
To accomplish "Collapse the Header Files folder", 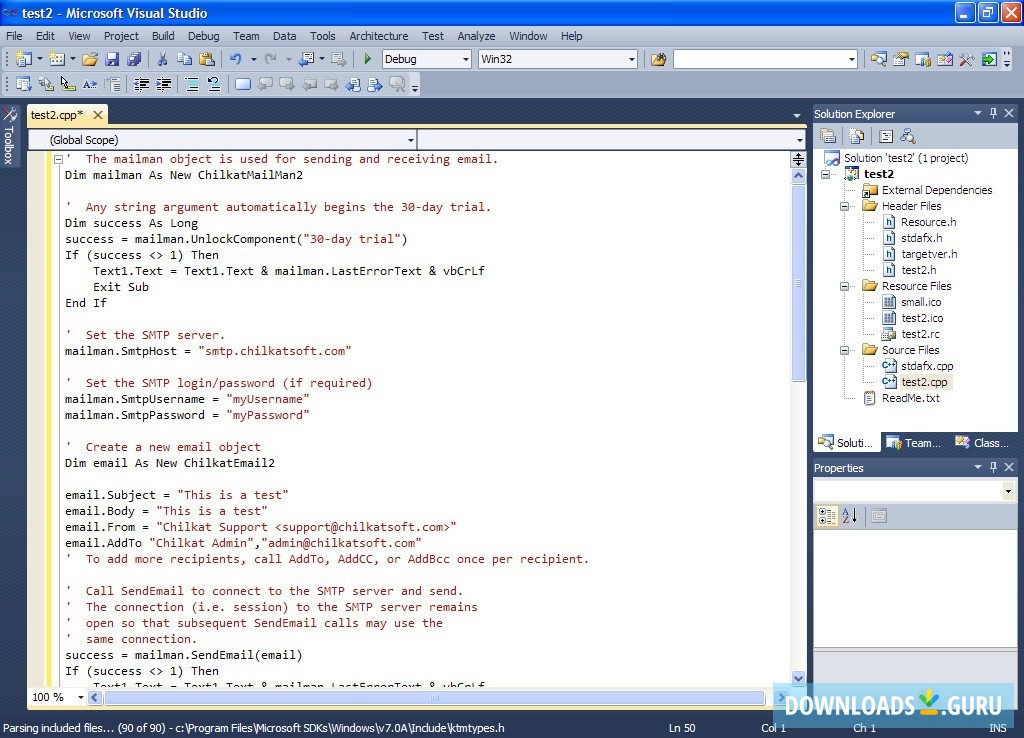I will 844,206.
